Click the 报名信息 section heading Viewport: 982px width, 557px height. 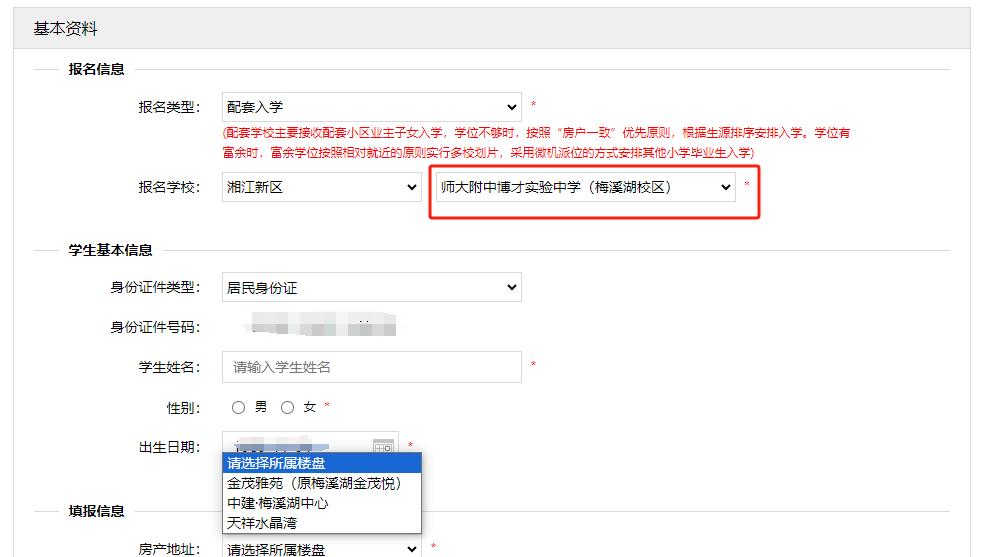(x=96, y=69)
